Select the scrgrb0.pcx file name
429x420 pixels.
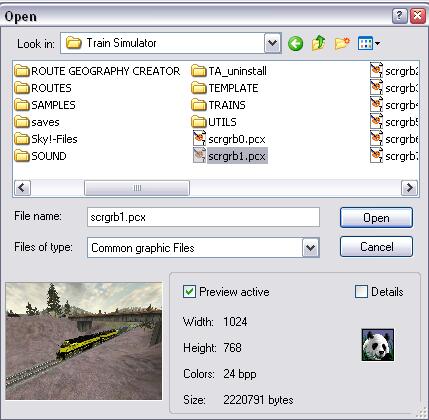pyautogui.click(x=237, y=139)
